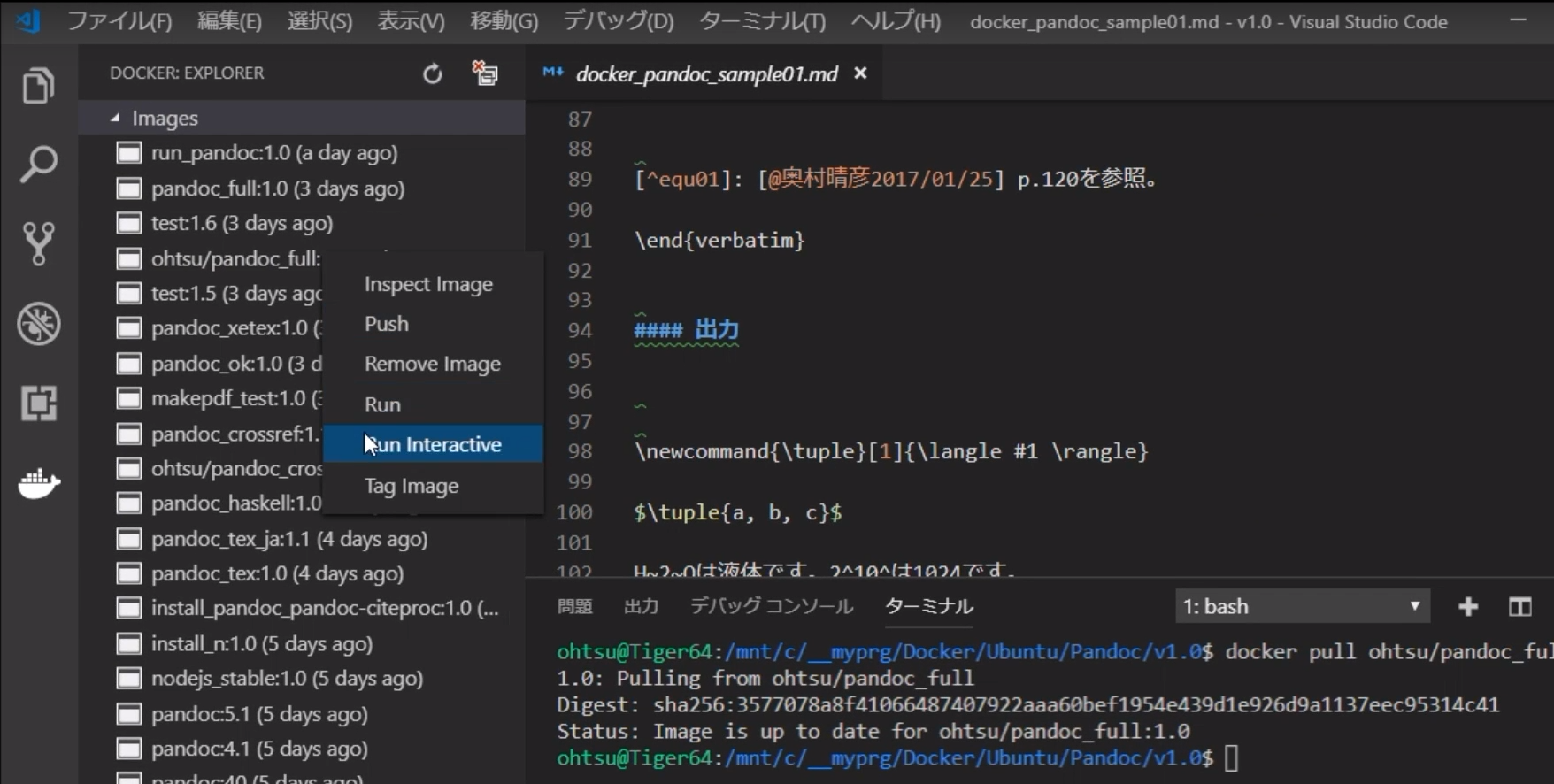Image resolution: width=1554 pixels, height=784 pixels.
Task: Choose Run Interactive from context menu
Action: 433,444
